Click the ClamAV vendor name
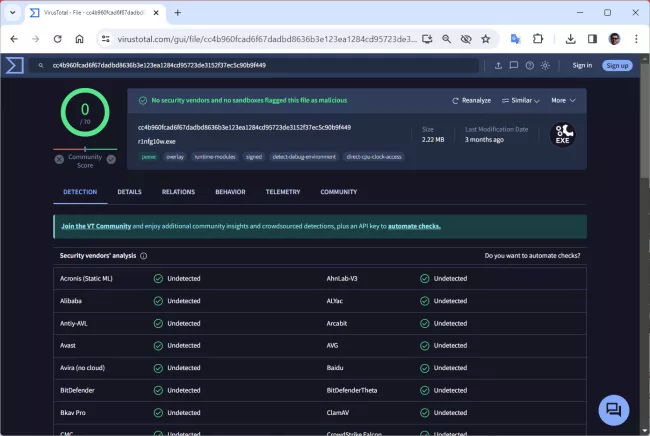Screen dimensions: 650x436 (338, 413)
